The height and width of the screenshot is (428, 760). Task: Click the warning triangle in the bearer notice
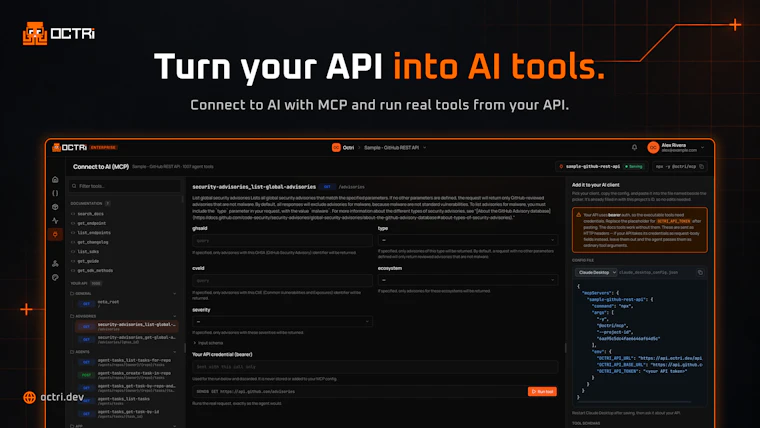pos(578,214)
